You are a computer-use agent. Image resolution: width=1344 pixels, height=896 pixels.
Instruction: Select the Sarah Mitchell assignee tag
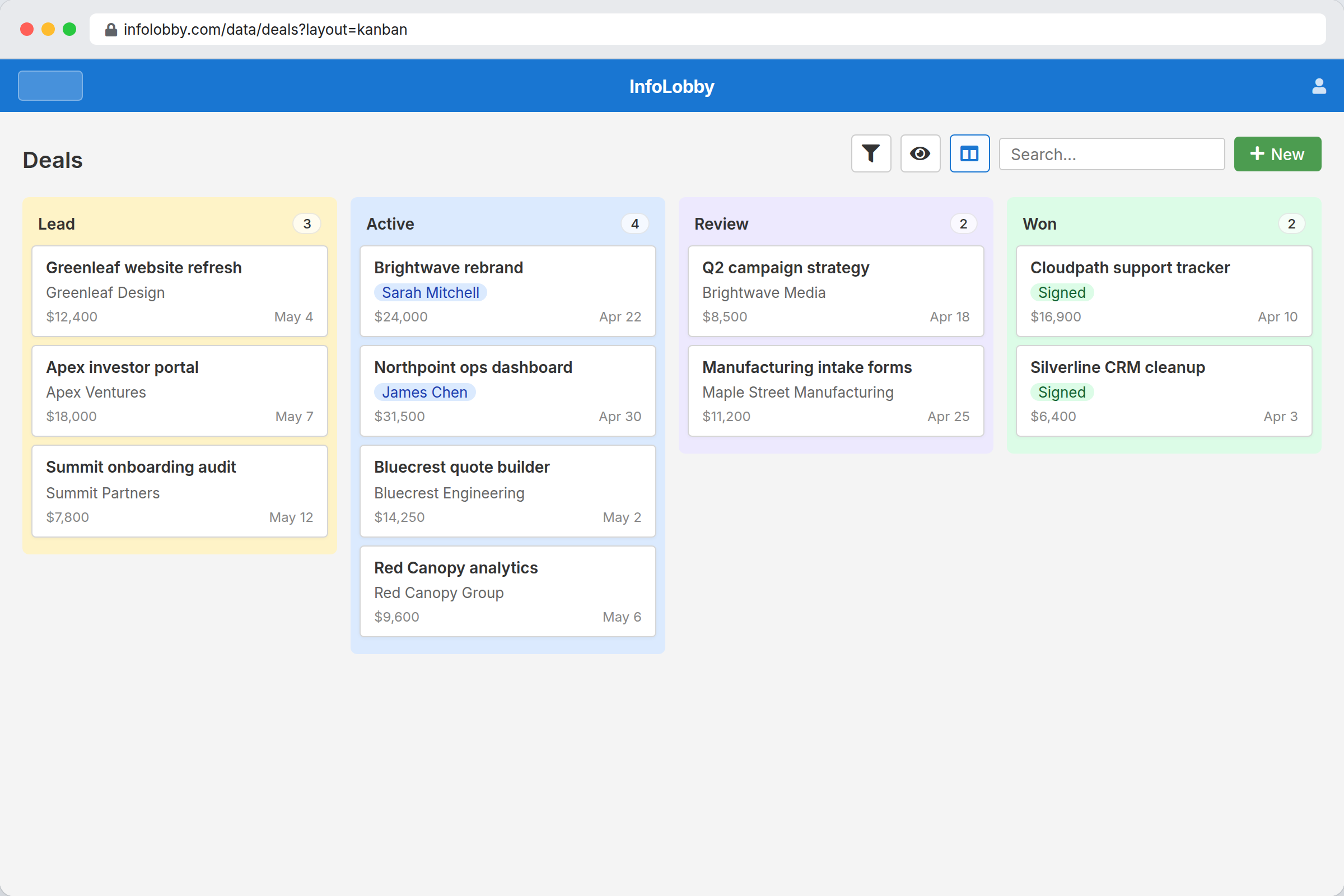click(430, 292)
